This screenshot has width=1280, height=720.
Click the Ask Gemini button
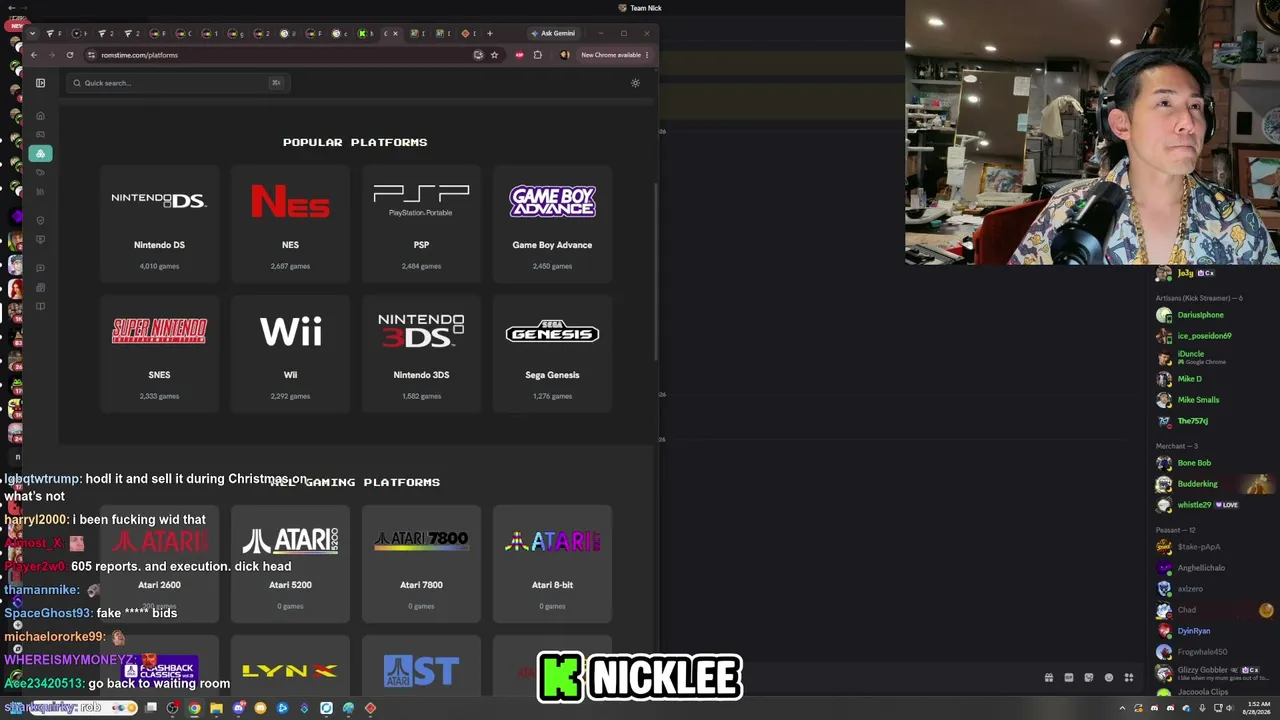[x=553, y=33]
